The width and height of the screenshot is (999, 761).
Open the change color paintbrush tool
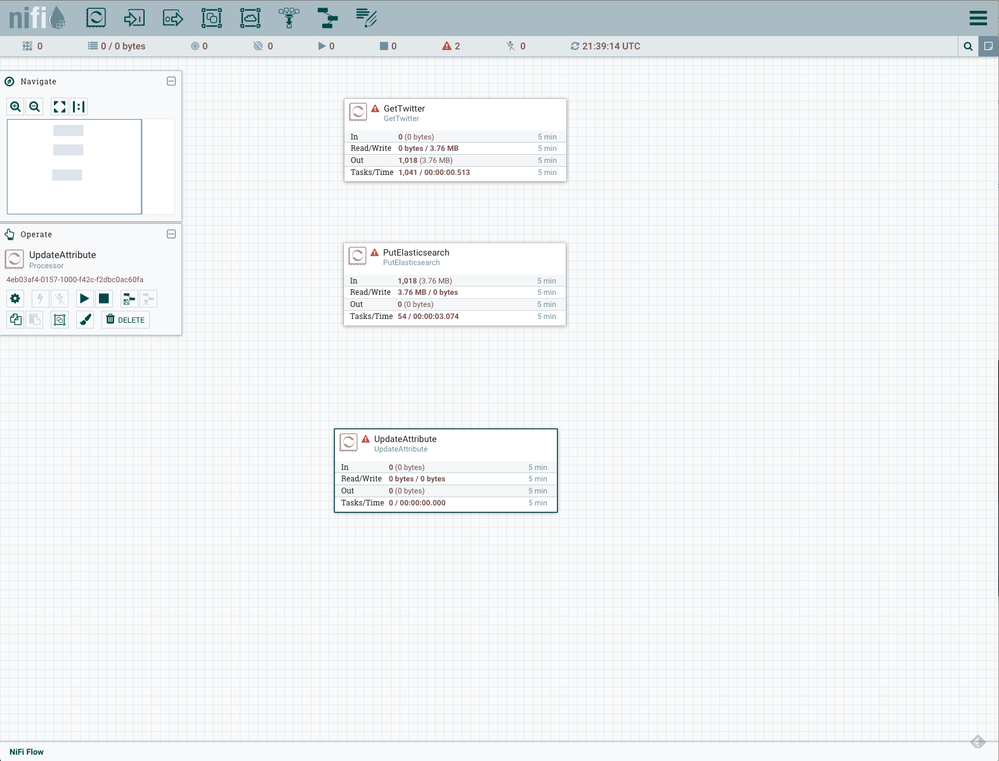pyautogui.click(x=85, y=320)
